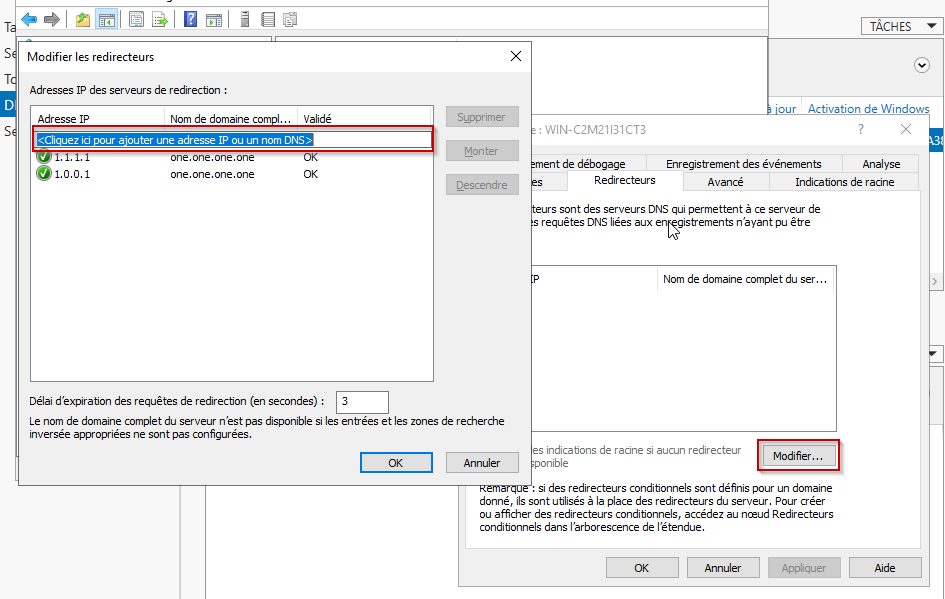Click the expiration delay seconds field
The width and height of the screenshot is (945, 599).
pyautogui.click(x=362, y=401)
